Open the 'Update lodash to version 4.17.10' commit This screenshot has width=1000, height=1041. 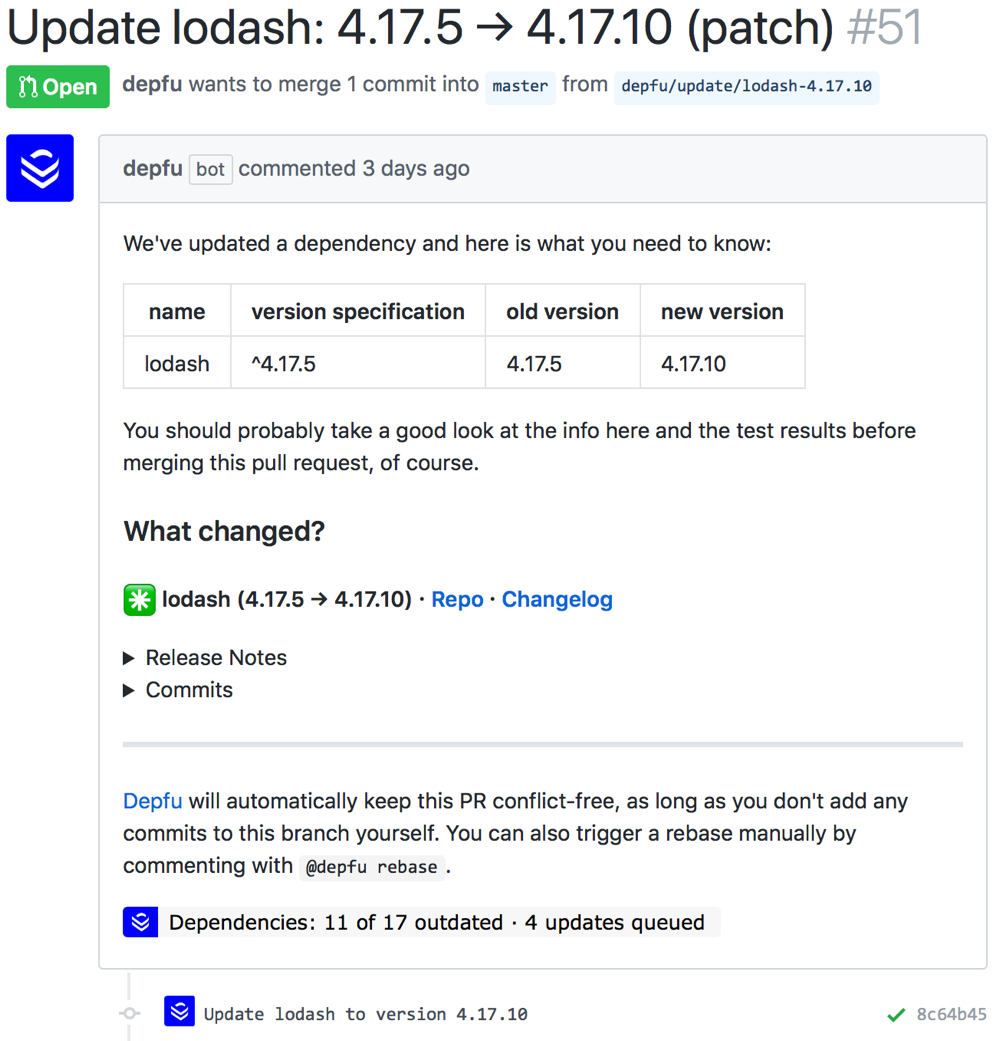tap(365, 1015)
